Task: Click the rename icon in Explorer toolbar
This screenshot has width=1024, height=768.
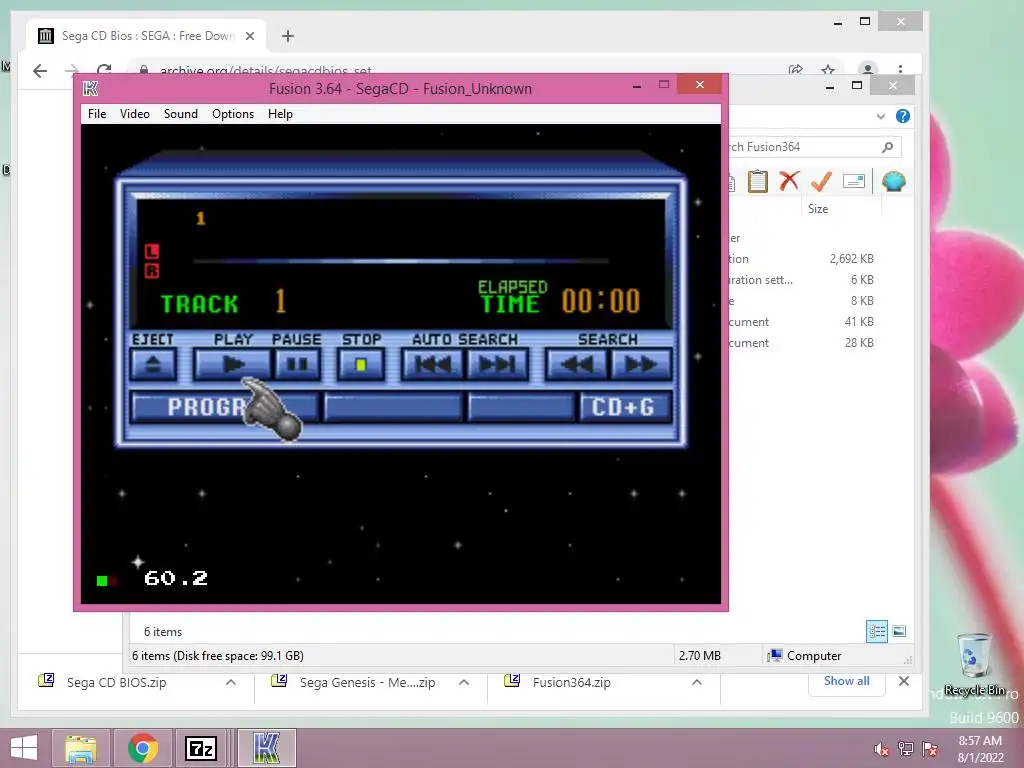Action: coord(854,181)
